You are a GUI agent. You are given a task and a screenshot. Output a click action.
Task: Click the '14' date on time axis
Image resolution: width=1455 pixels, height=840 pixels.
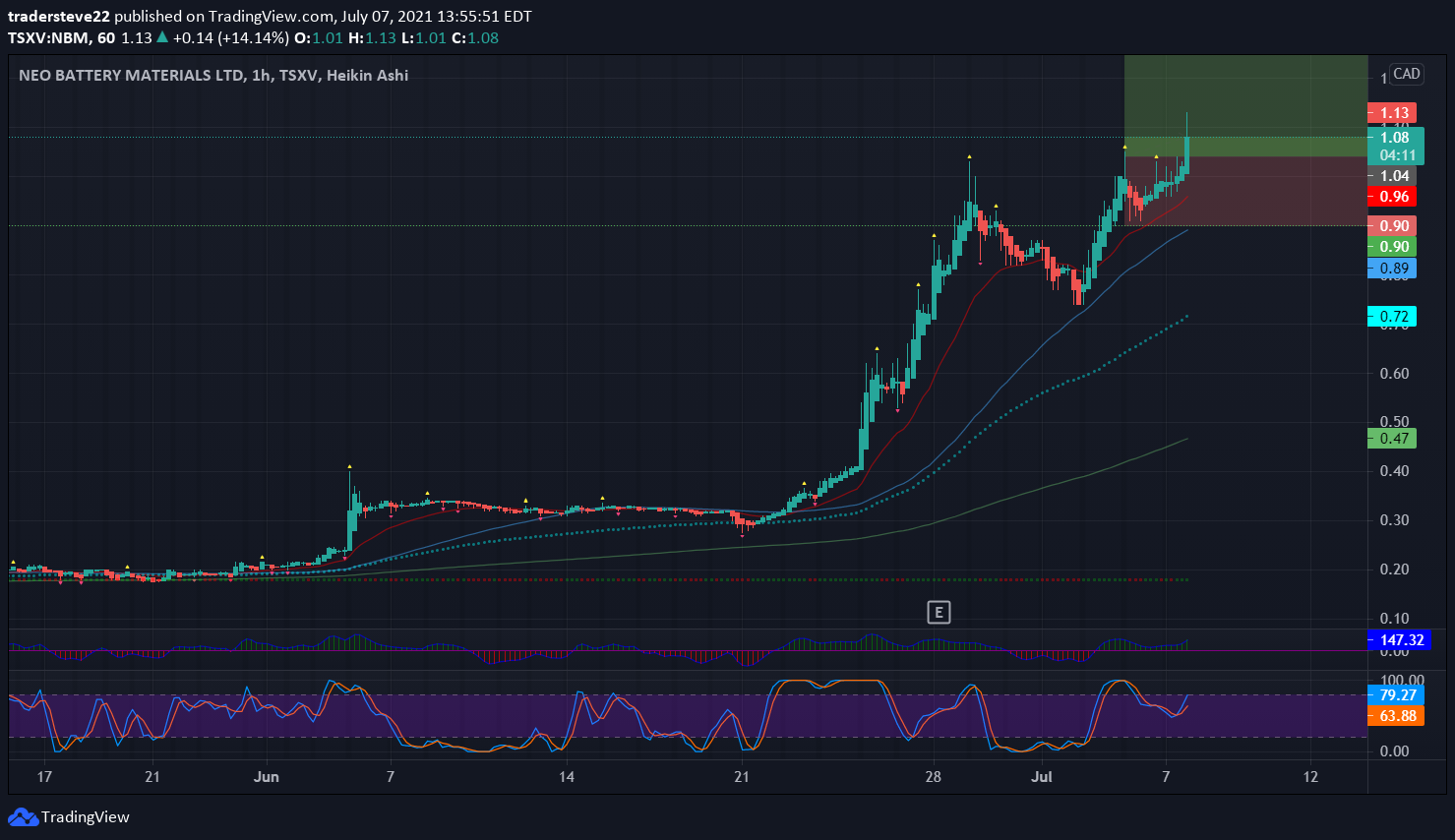pyautogui.click(x=567, y=777)
